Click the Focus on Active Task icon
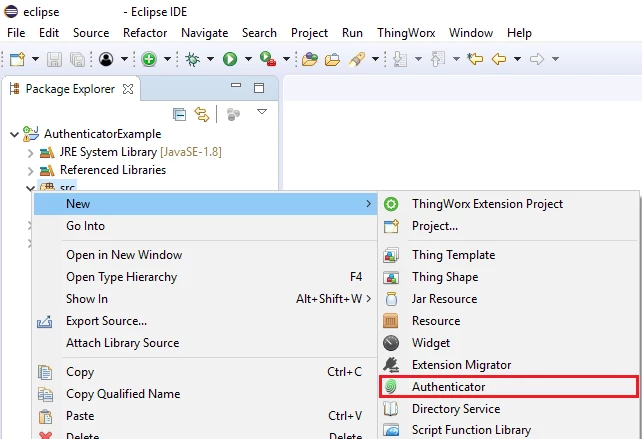The height and width of the screenshot is (439, 642). click(x=233, y=114)
